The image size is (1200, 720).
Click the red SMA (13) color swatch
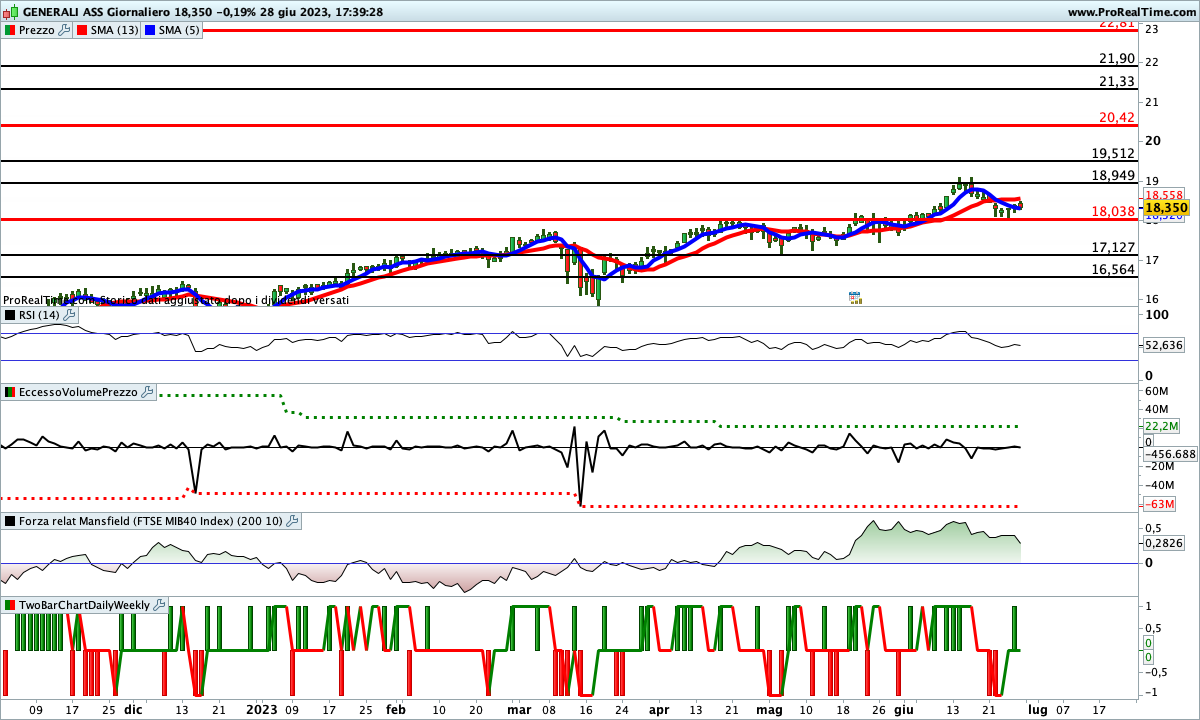click(x=82, y=30)
